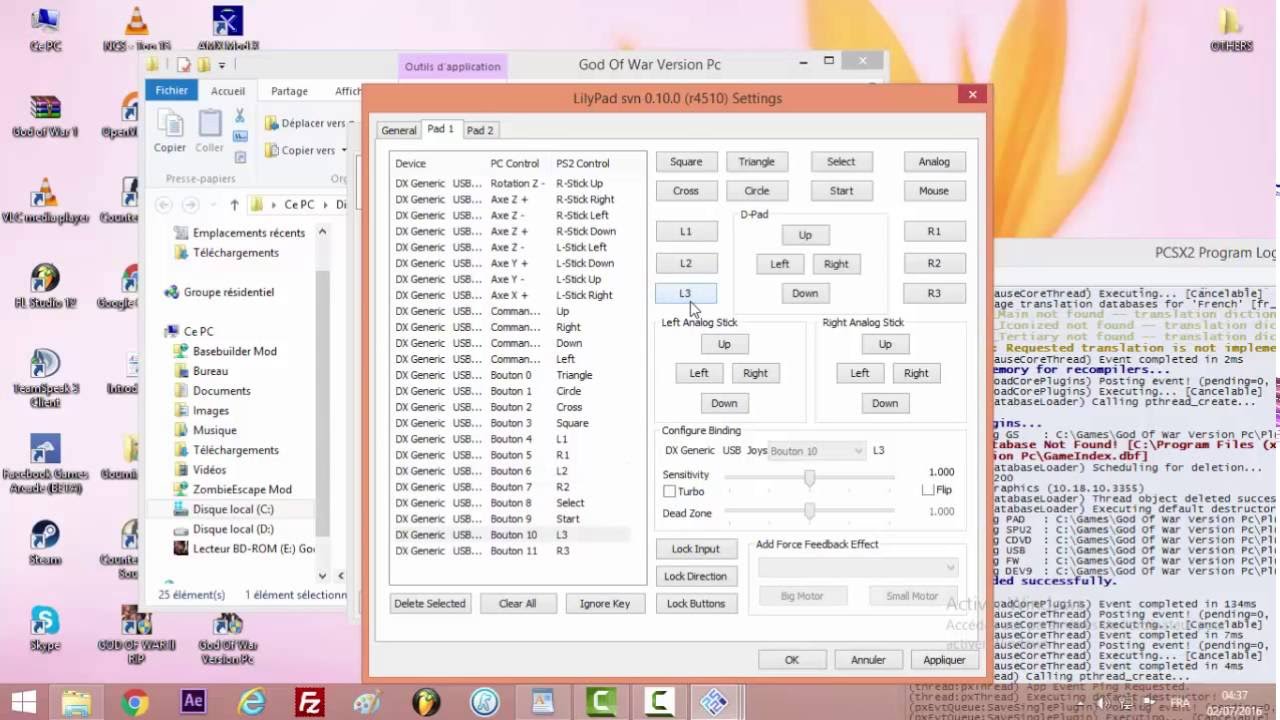Click Right Analog Stick Left button
This screenshot has width=1280, height=720.
[x=860, y=373]
